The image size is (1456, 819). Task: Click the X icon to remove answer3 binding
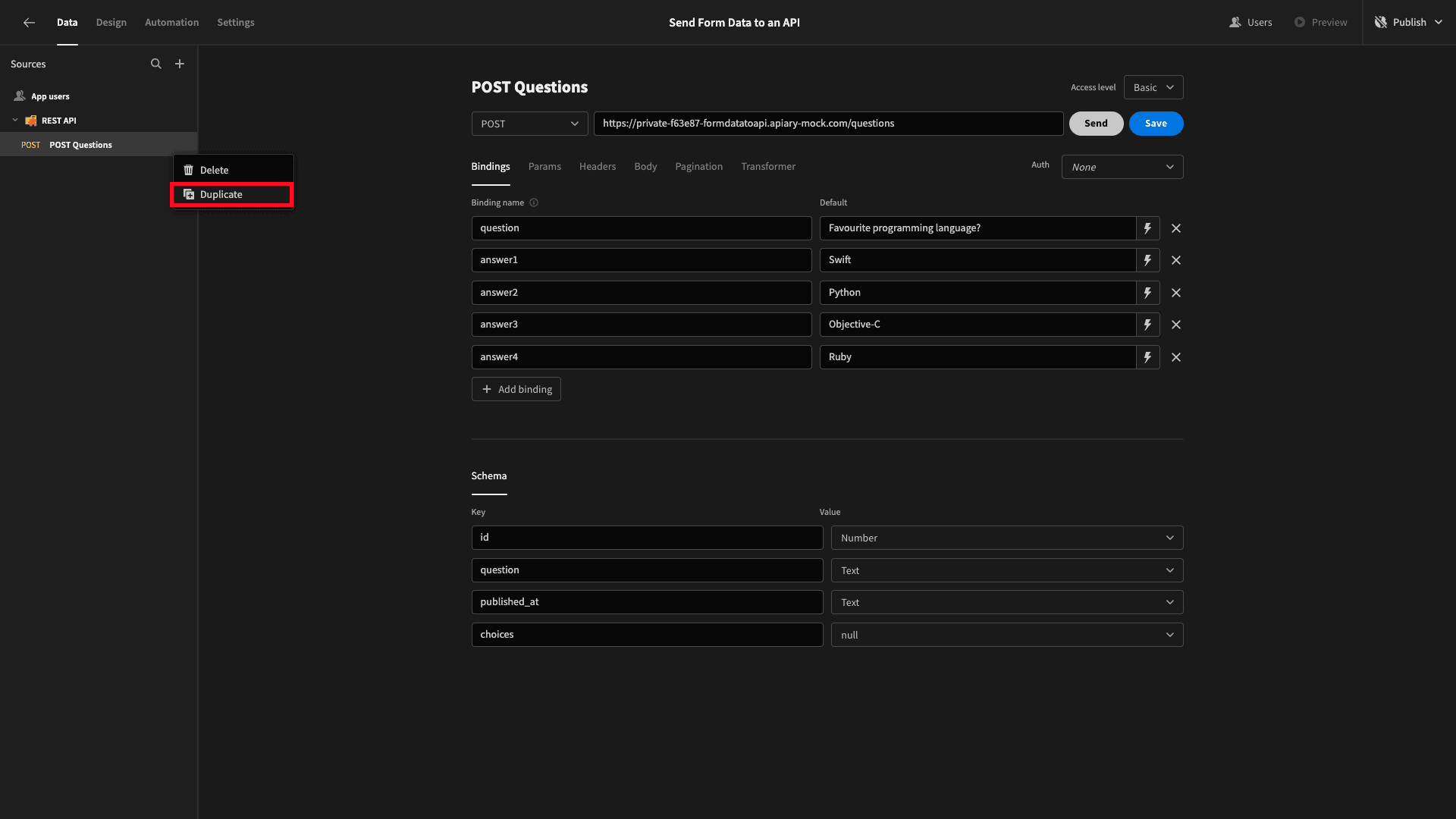(x=1176, y=324)
